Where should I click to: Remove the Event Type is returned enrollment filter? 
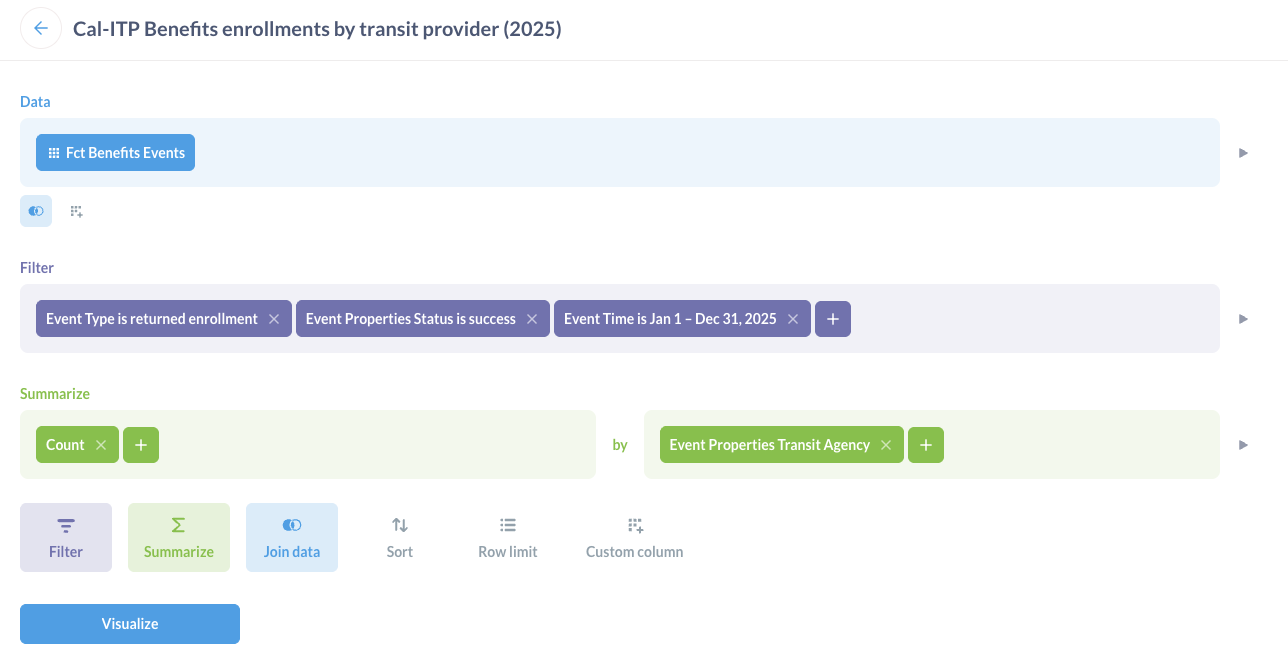(x=274, y=318)
